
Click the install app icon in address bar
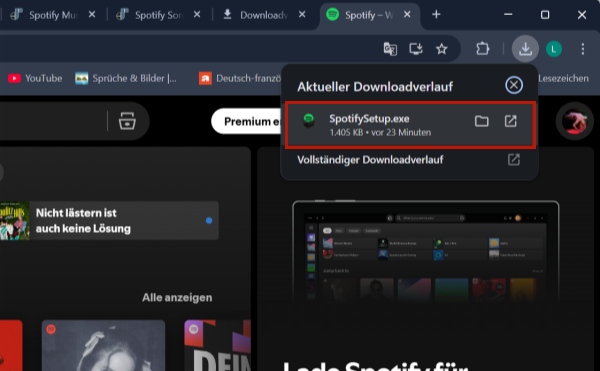tap(416, 49)
